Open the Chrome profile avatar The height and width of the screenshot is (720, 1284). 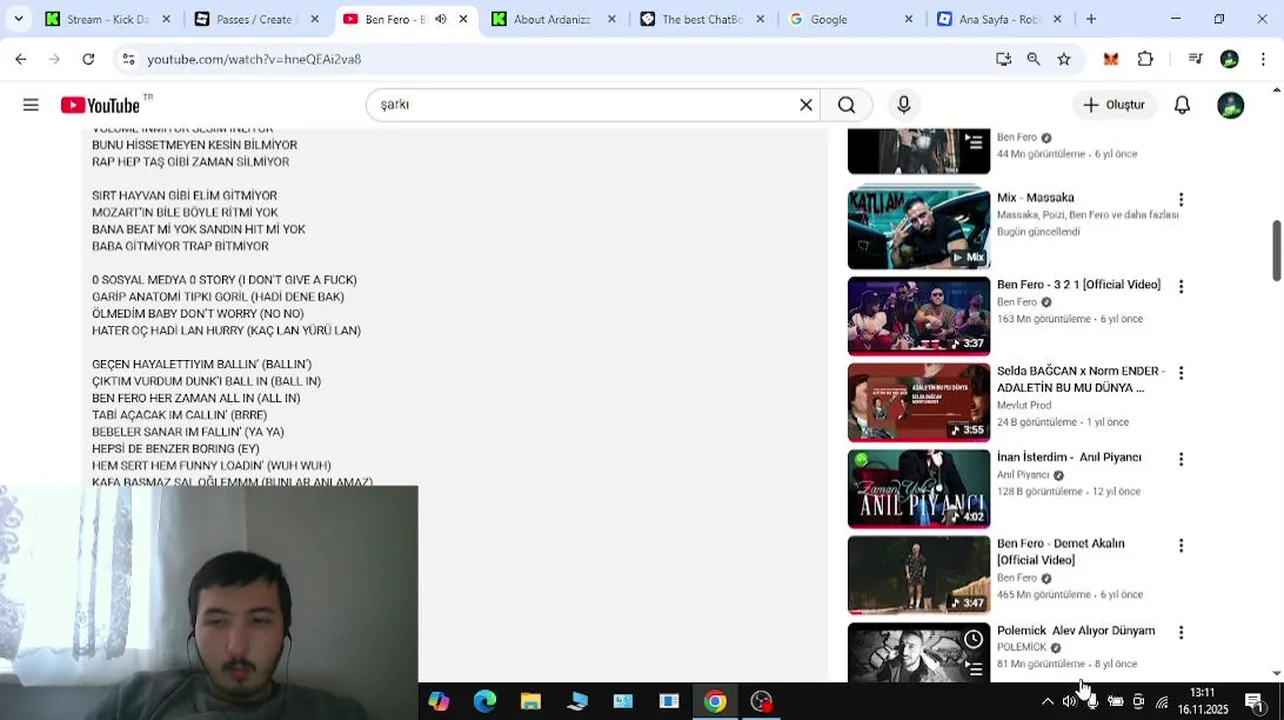pos(1229,59)
